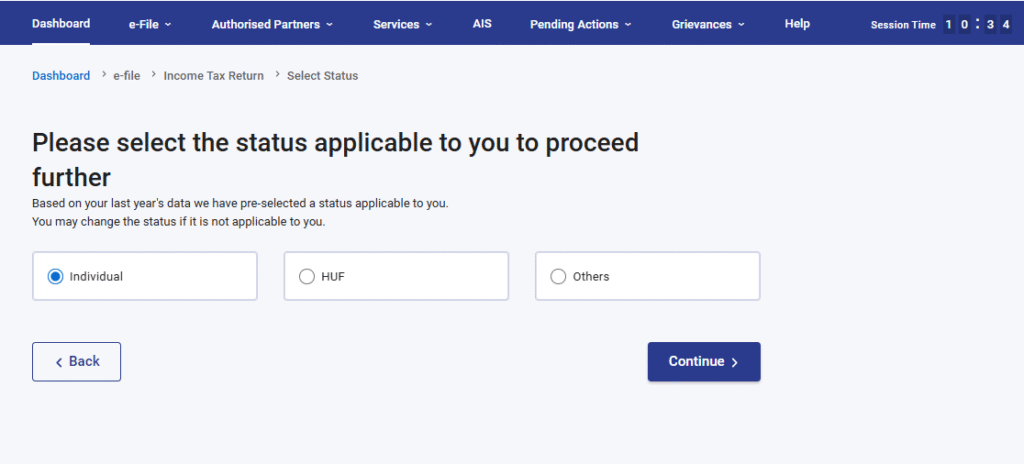Screen dimensions: 1024x464
Task: Open the AIS menu item
Action: click(482, 24)
